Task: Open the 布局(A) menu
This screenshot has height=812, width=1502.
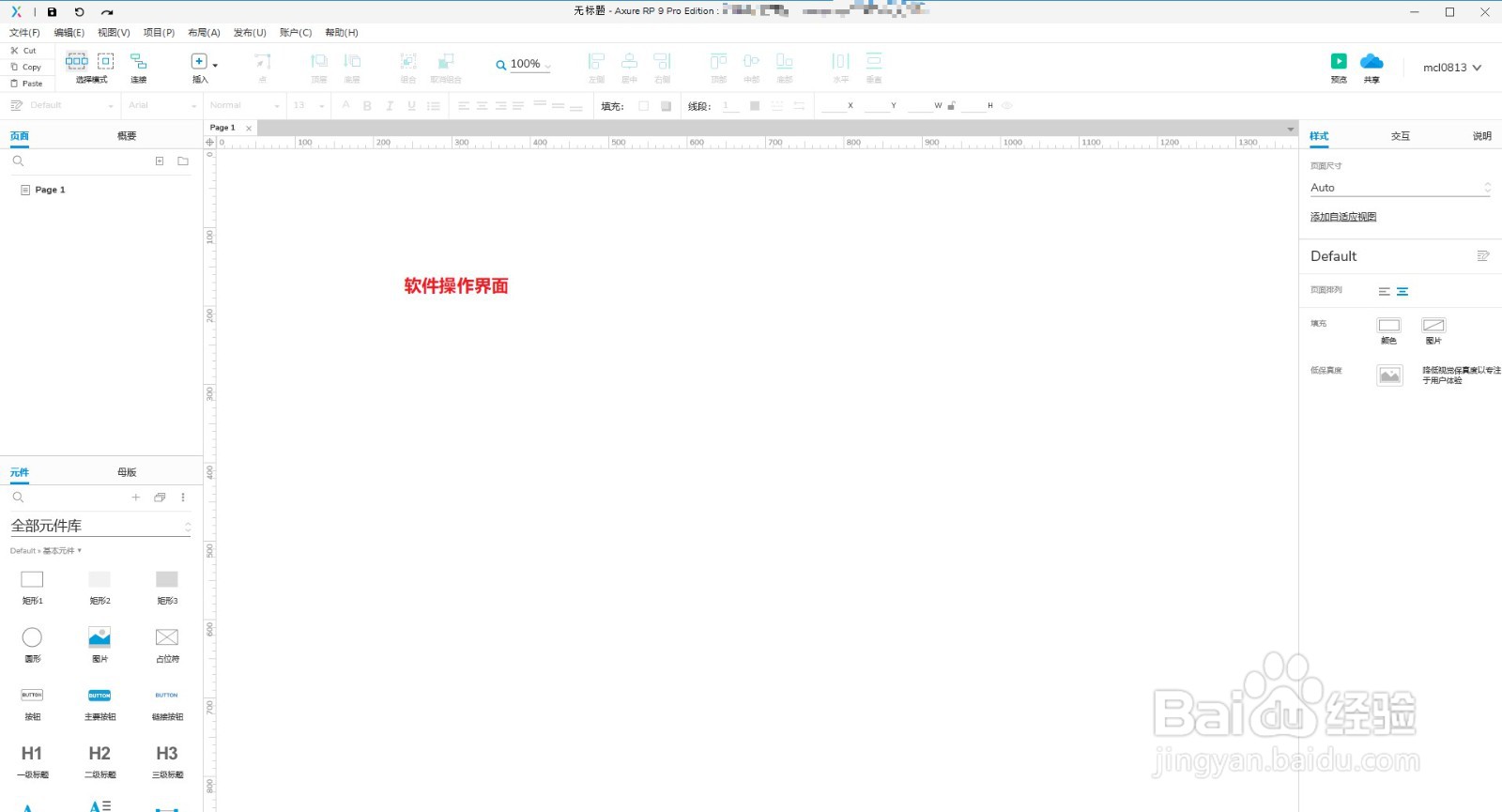Action: click(204, 33)
